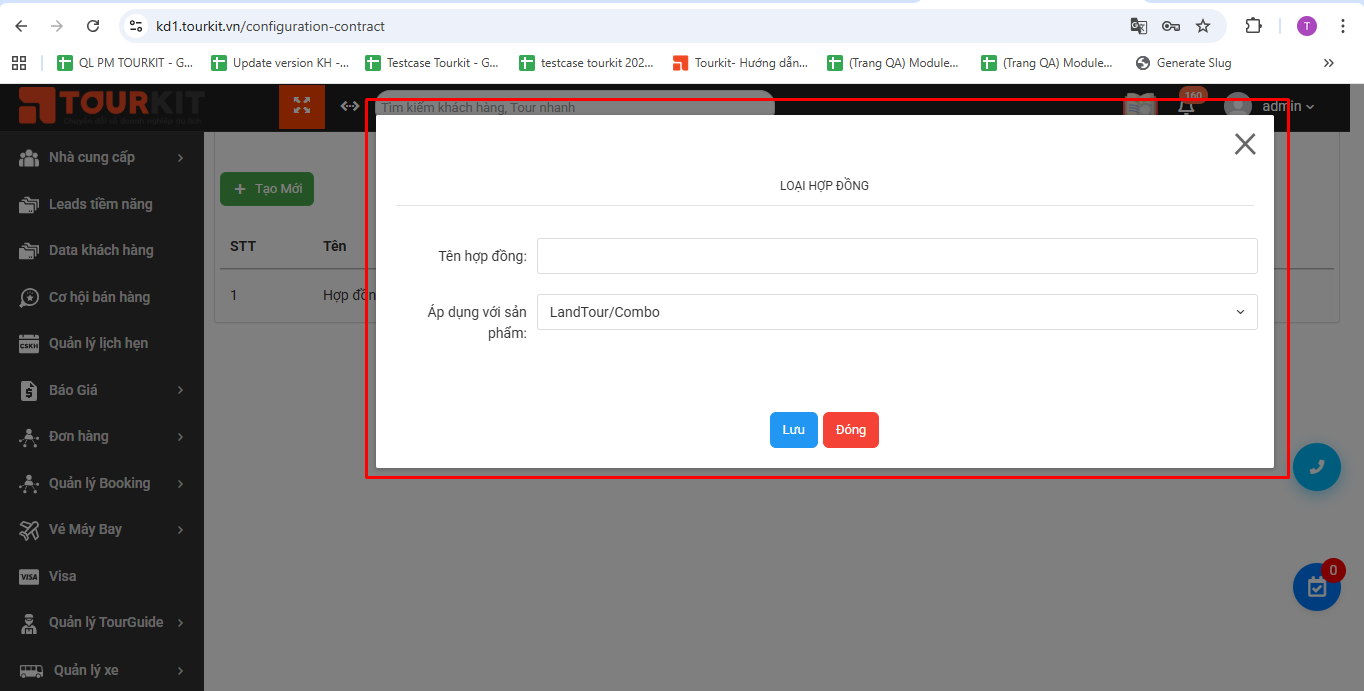
Task: Expand the Báo Giá sidebar menu
Action: point(102,390)
